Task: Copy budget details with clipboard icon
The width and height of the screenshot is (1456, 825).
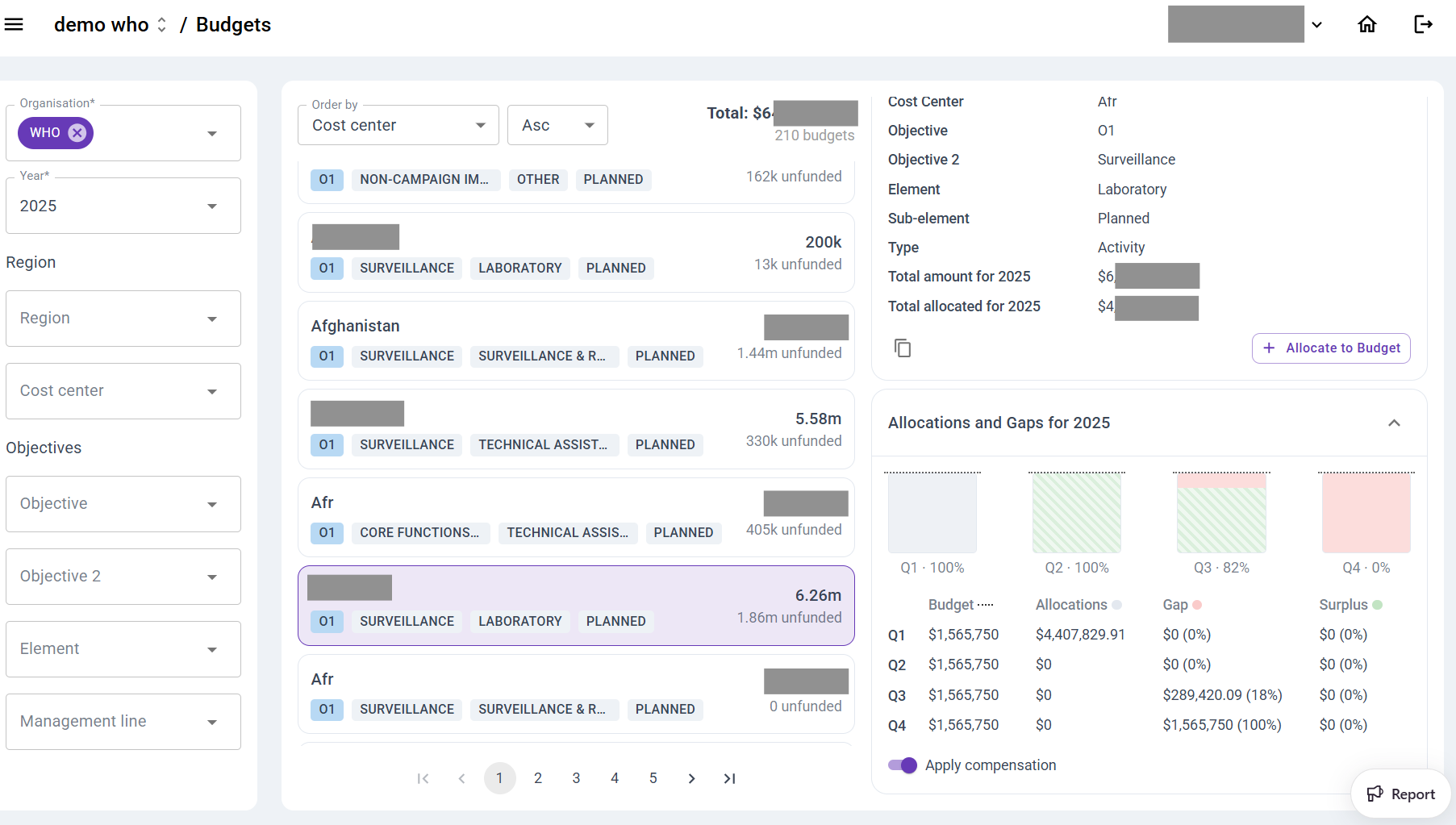Action: (x=903, y=348)
